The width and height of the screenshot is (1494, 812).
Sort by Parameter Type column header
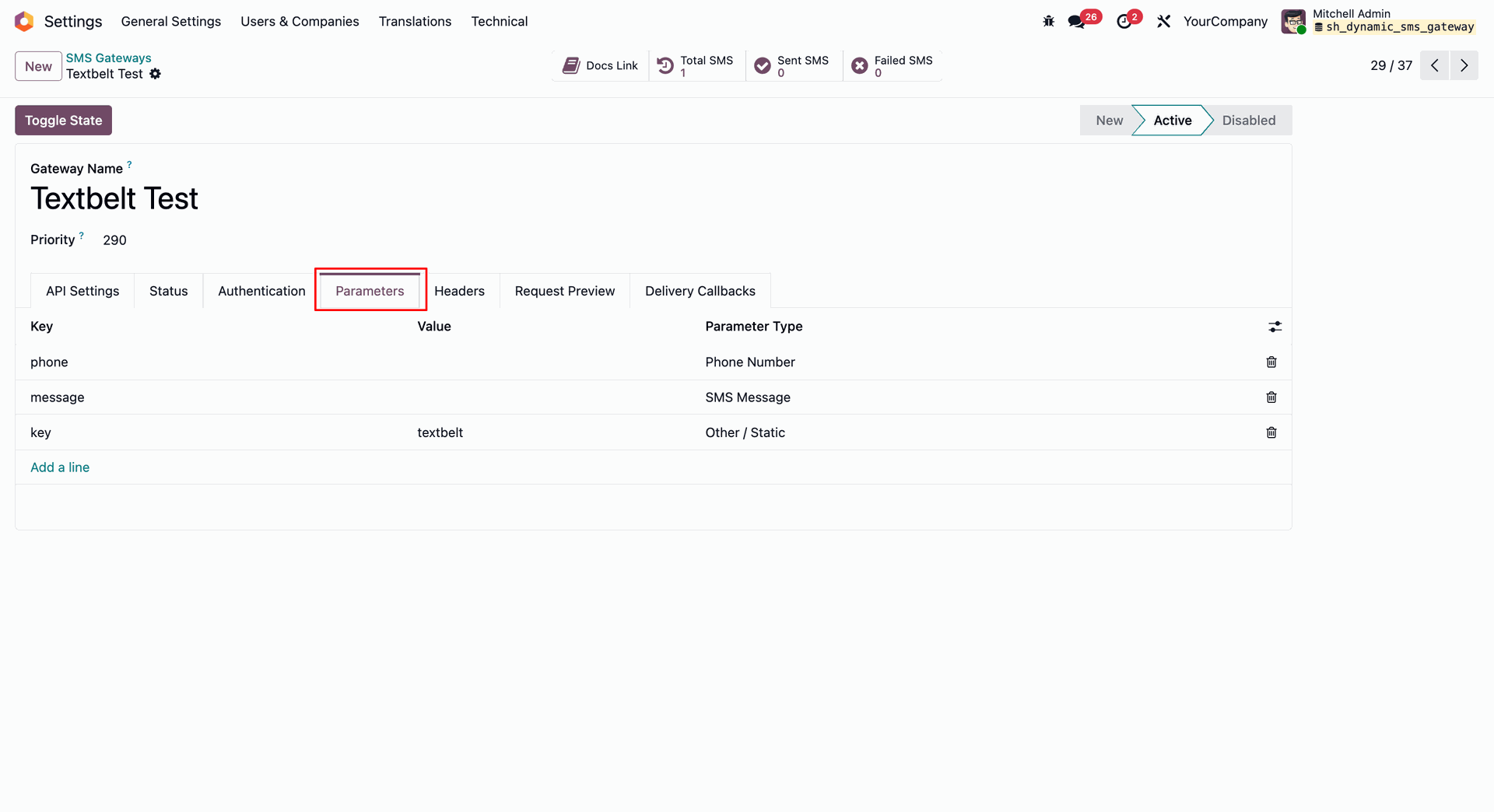[753, 327]
